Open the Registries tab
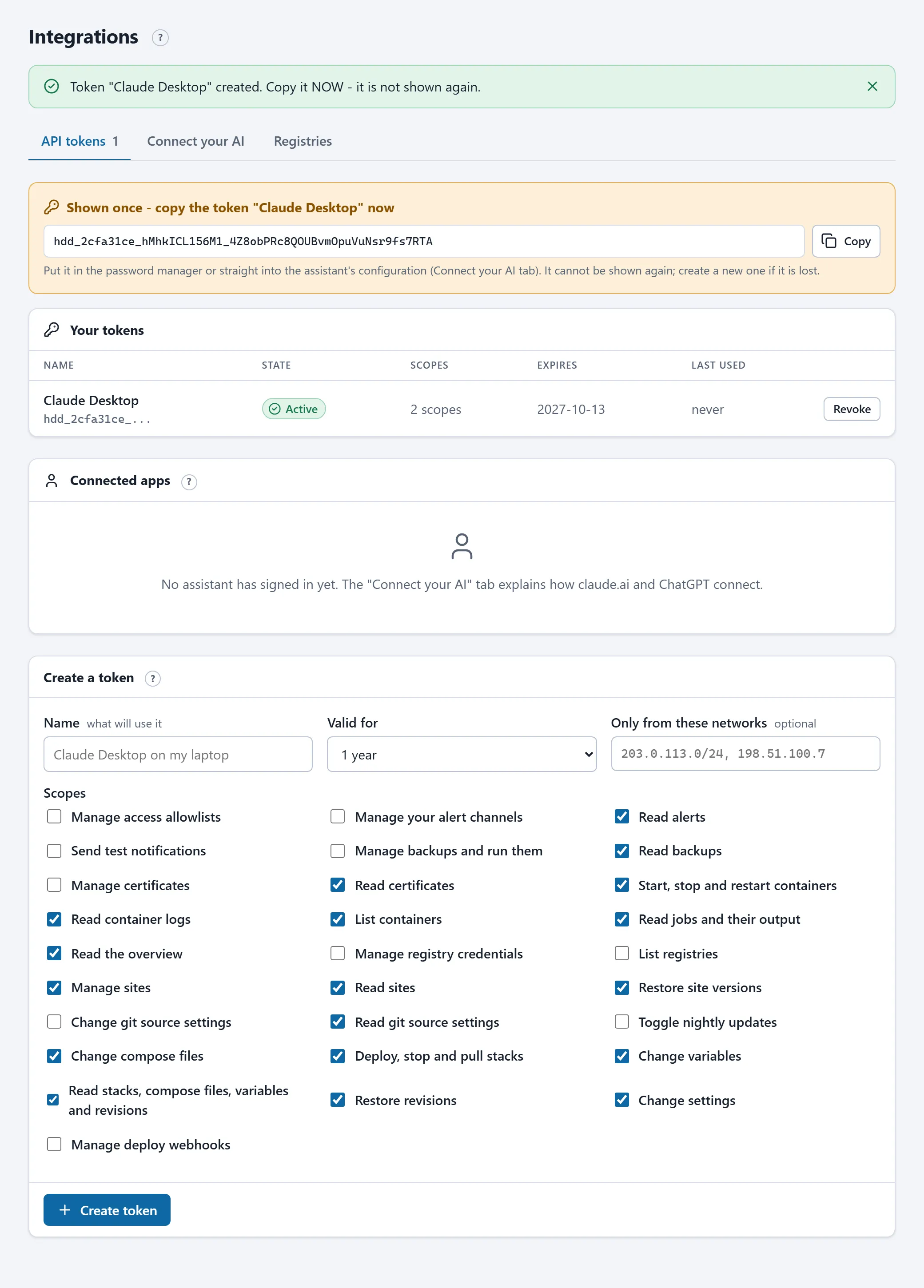Viewport: 924px width, 1288px height. tap(303, 141)
